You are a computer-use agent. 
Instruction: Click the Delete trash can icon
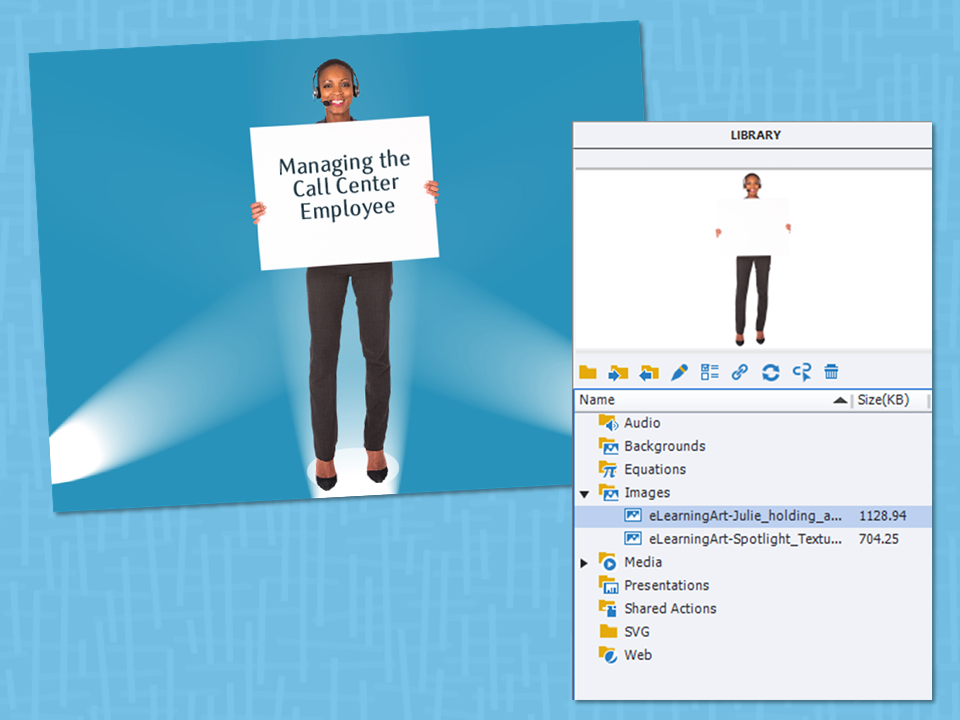(831, 372)
